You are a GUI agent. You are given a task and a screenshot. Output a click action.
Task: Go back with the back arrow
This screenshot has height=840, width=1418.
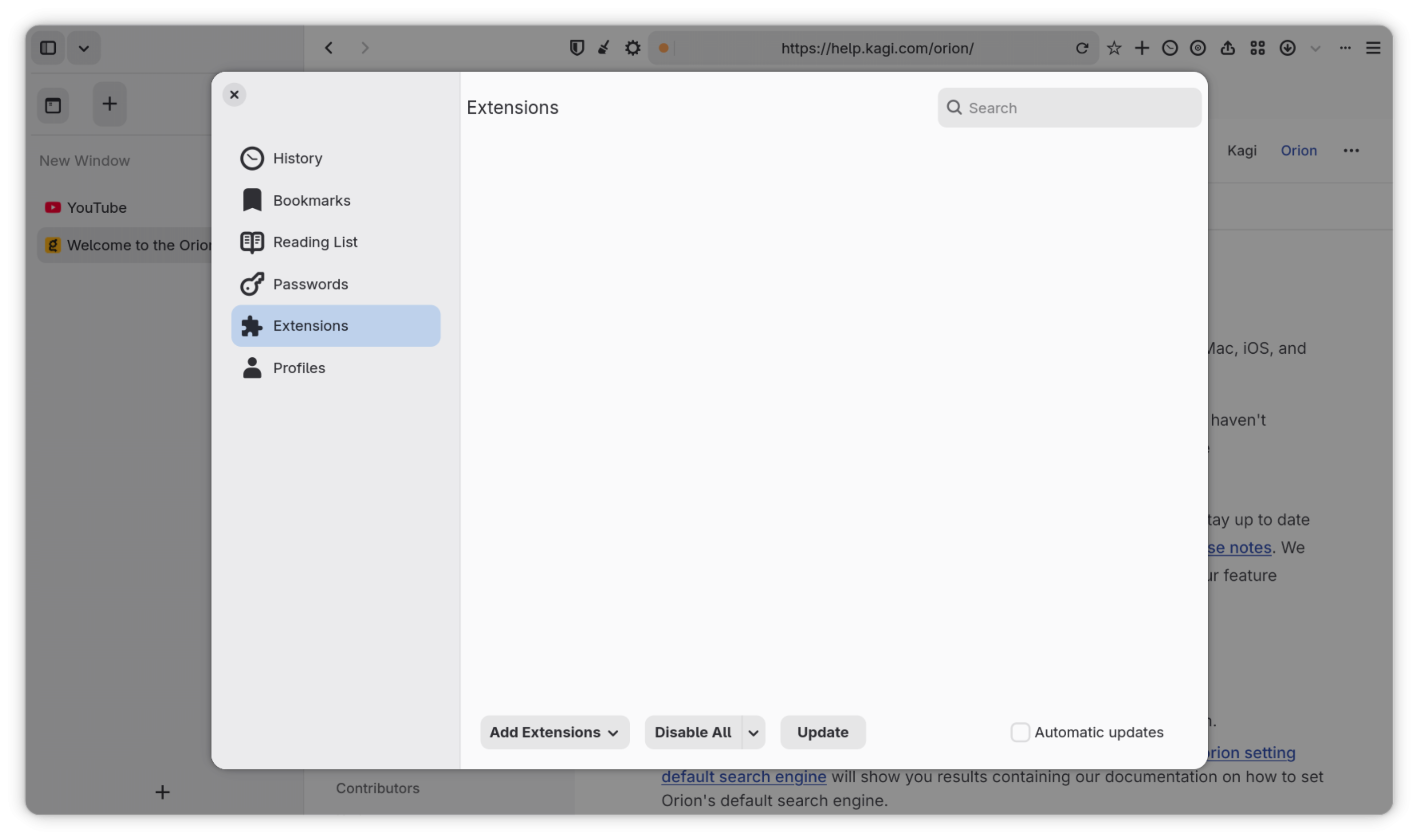(329, 48)
